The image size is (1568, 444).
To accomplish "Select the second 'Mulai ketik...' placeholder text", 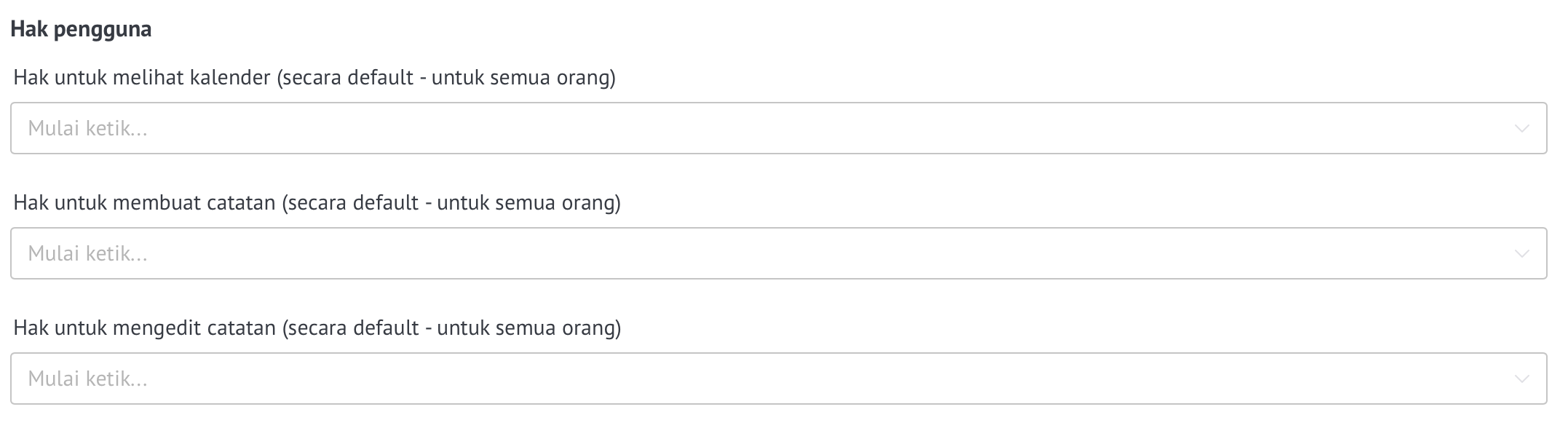I will 87,254.
